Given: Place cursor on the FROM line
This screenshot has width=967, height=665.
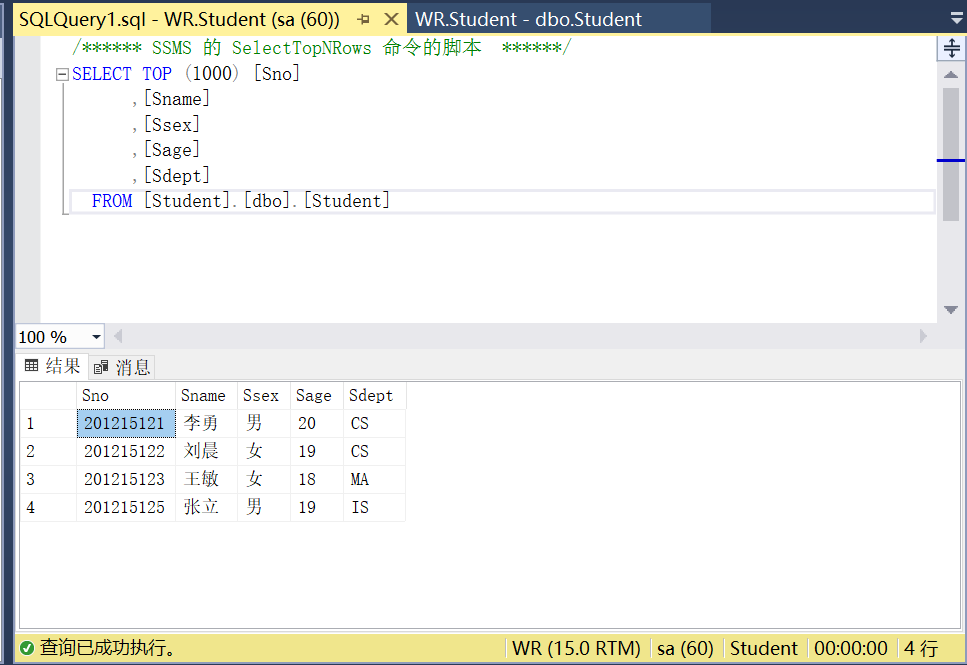Looking at the screenshot, I should click(x=502, y=202).
